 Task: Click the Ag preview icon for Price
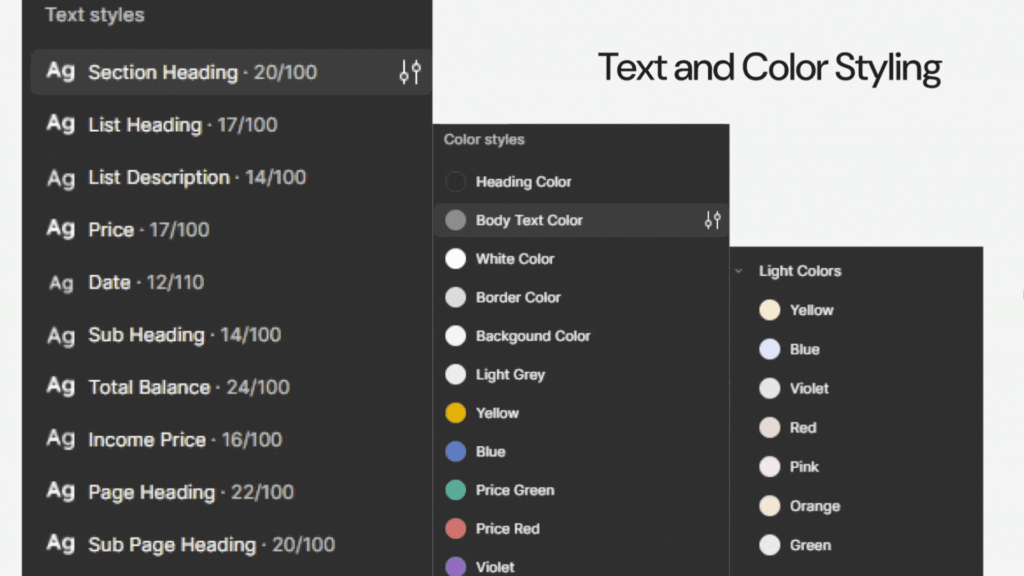pos(61,229)
